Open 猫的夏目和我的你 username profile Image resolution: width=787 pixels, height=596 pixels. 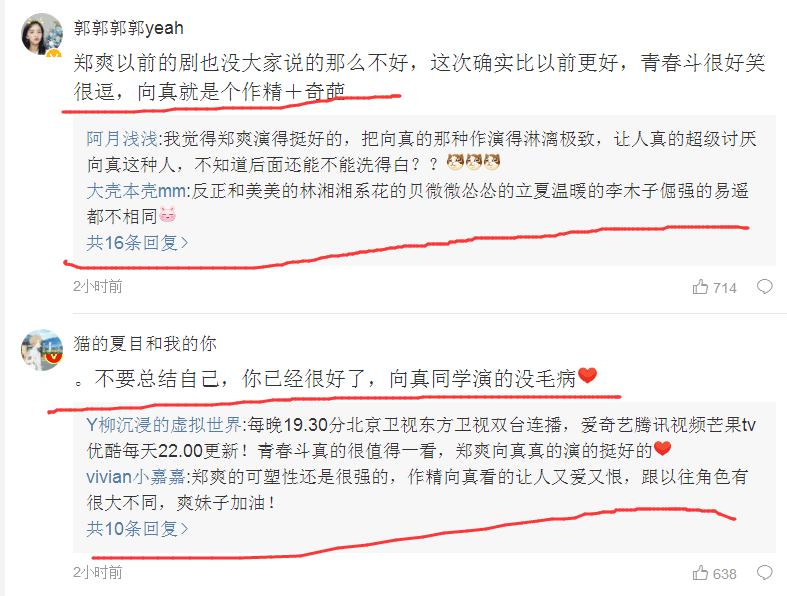coord(145,344)
